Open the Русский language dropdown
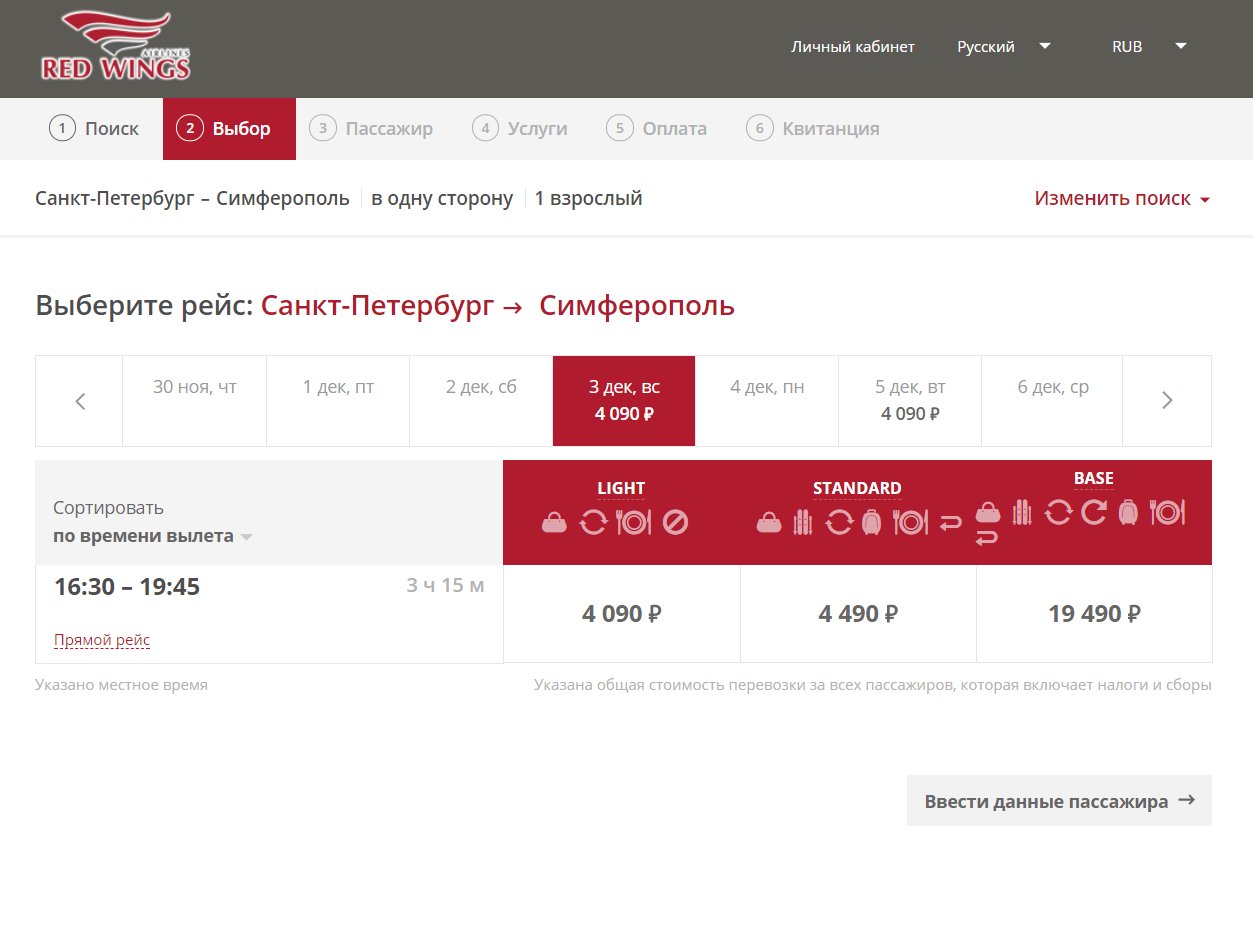 [x=1004, y=47]
